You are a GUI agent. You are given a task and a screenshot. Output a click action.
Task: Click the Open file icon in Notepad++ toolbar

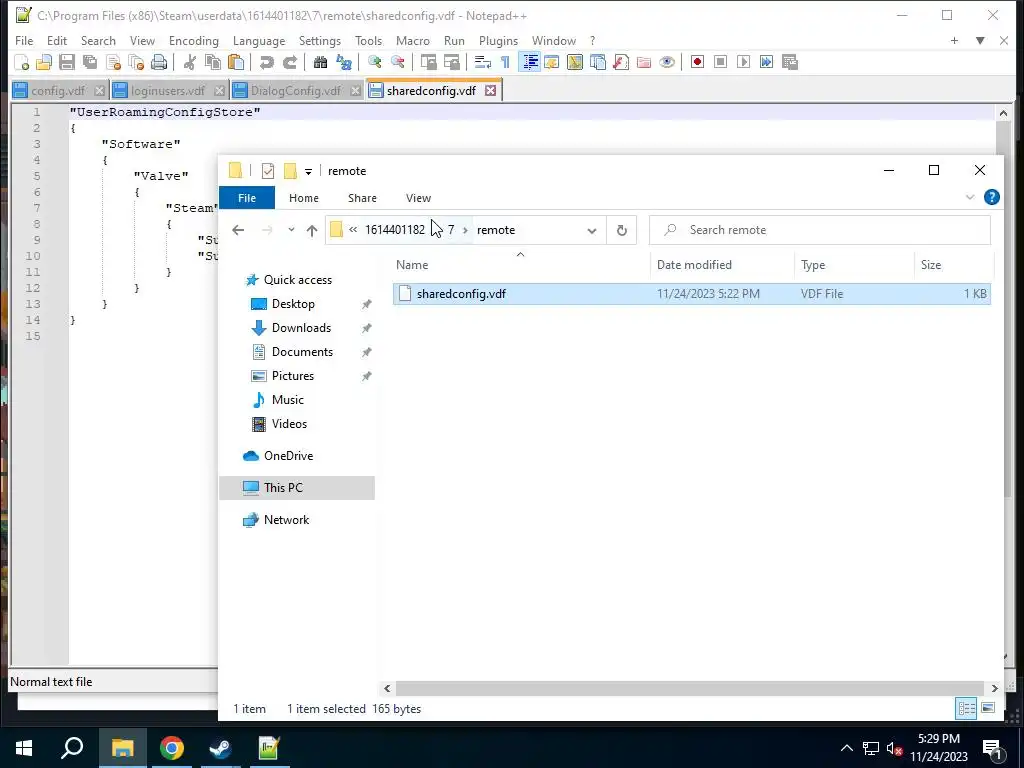click(44, 62)
